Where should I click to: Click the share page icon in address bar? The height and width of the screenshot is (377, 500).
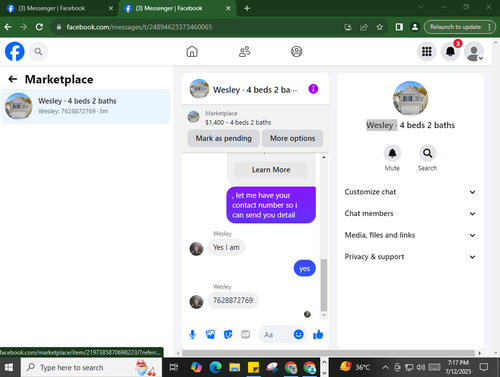click(x=364, y=27)
